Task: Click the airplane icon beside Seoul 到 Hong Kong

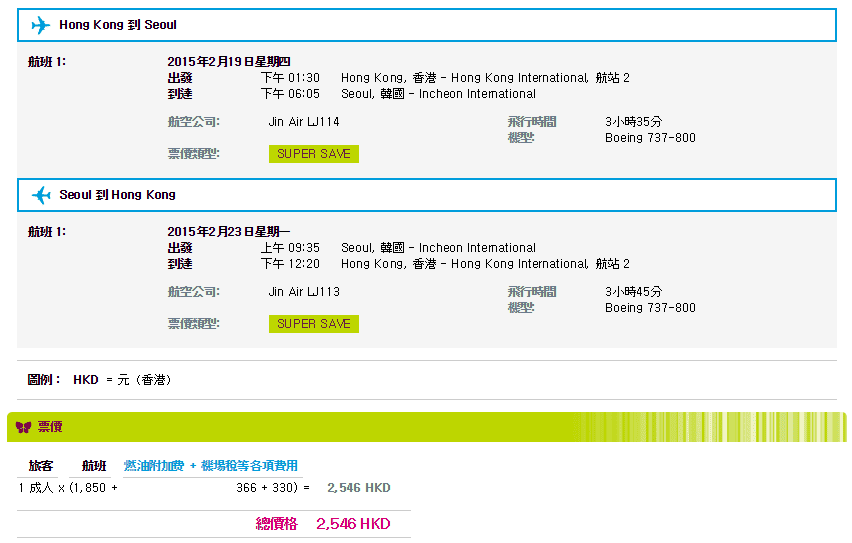Action: tap(40, 195)
